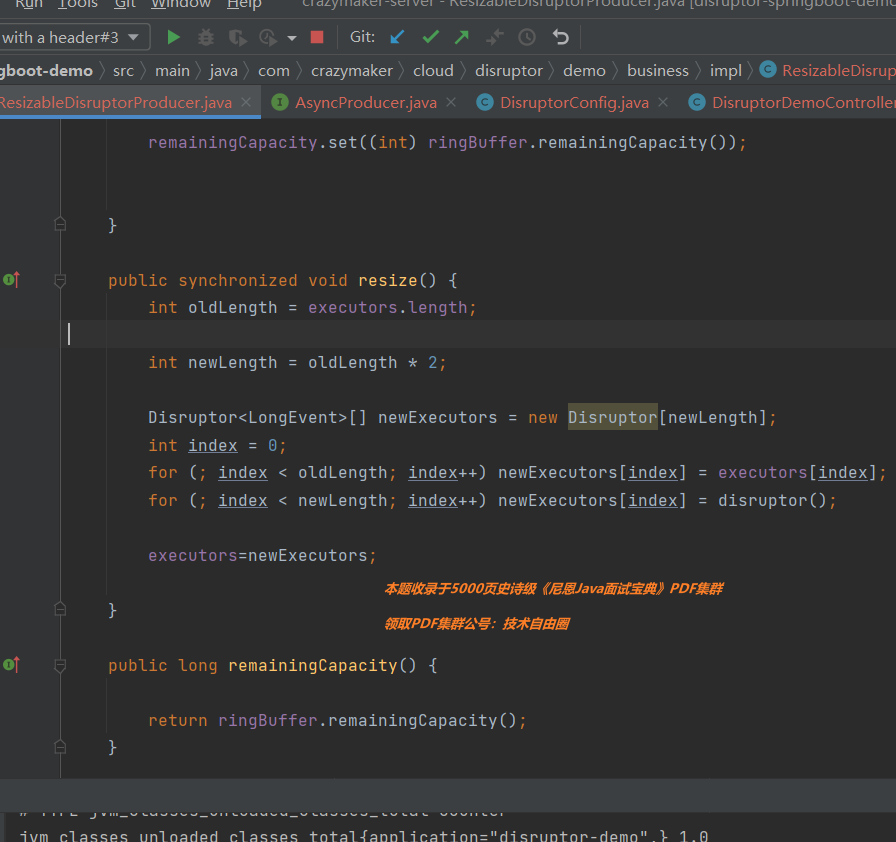Click Git Update Project blue arrow
The width and height of the screenshot is (896, 842).
click(x=397, y=37)
